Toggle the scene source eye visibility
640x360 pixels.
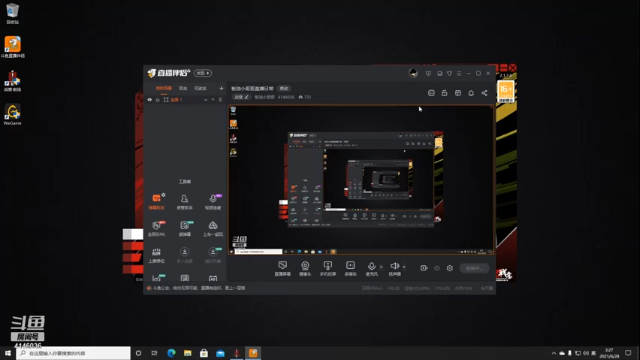tap(150, 100)
